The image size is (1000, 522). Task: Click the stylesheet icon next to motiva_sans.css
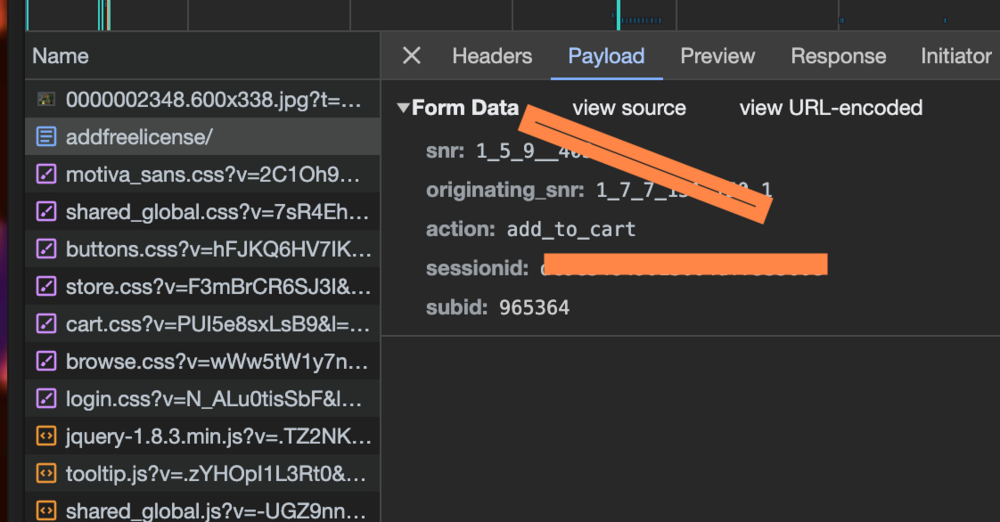tap(46, 175)
